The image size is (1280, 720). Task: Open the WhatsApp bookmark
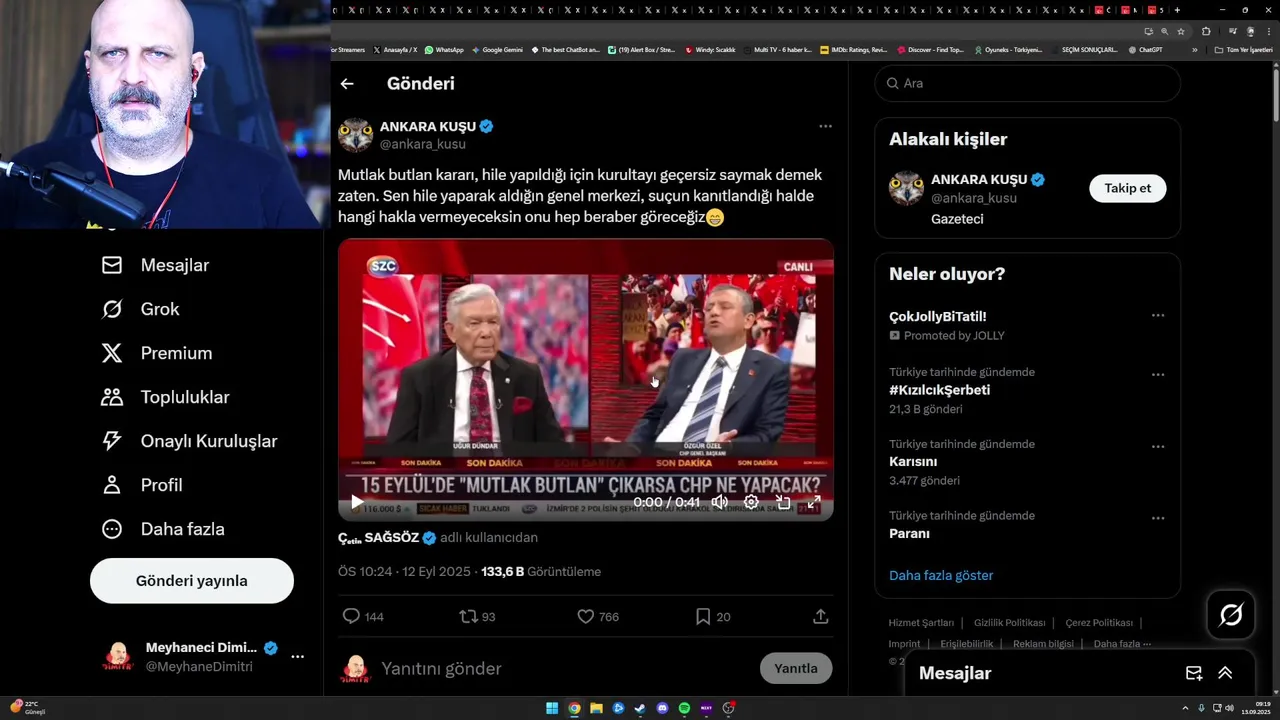[444, 49]
